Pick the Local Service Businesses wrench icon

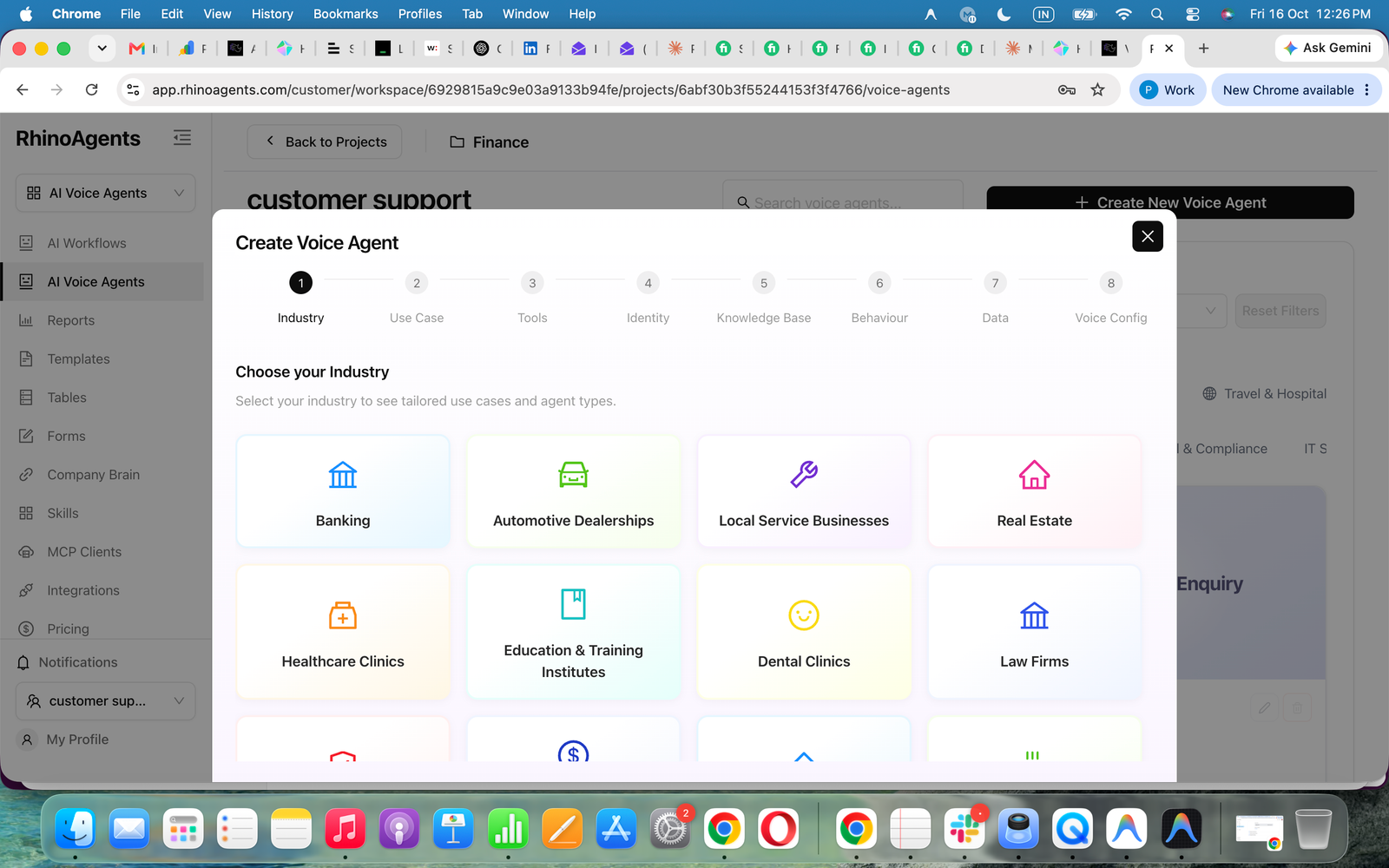pos(804,475)
